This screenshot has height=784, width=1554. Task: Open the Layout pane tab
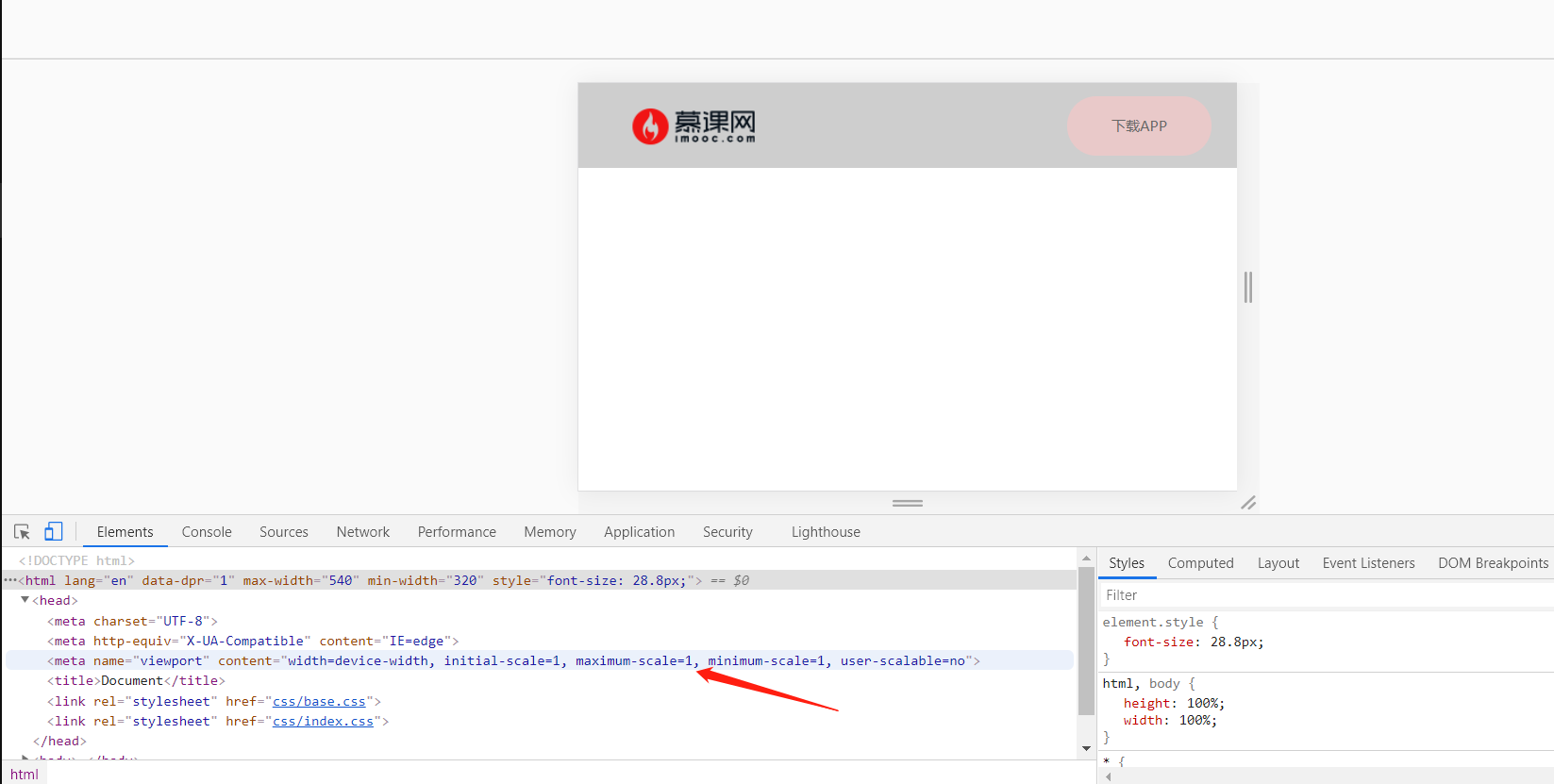tap(1278, 563)
